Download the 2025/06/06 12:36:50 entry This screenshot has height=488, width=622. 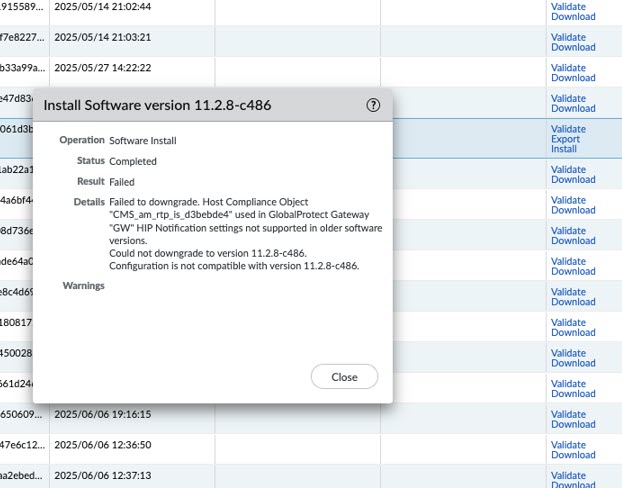(573, 455)
